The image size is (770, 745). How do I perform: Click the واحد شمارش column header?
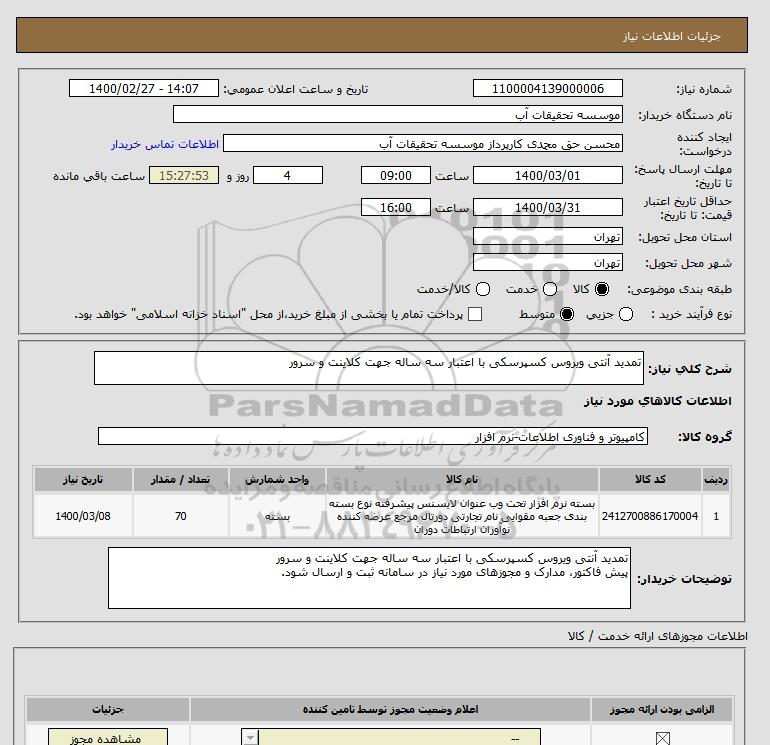277,479
